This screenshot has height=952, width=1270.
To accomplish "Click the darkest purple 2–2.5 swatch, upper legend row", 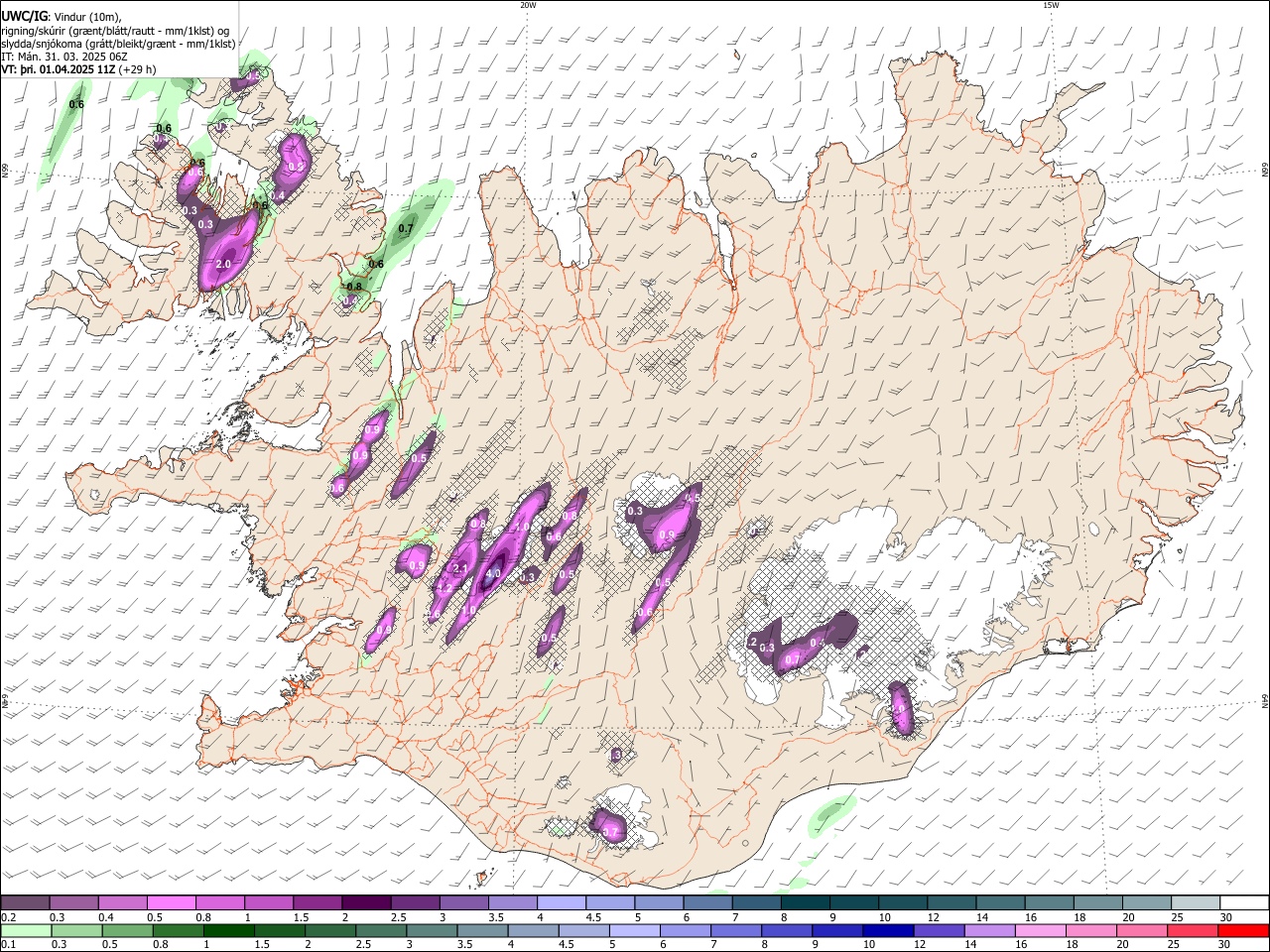I will (367, 902).
